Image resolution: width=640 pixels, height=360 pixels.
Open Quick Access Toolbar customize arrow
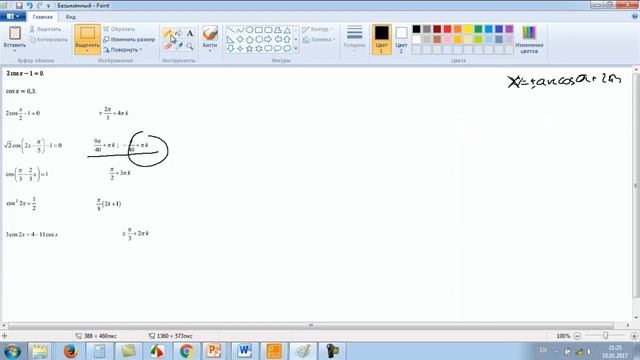click(x=48, y=6)
